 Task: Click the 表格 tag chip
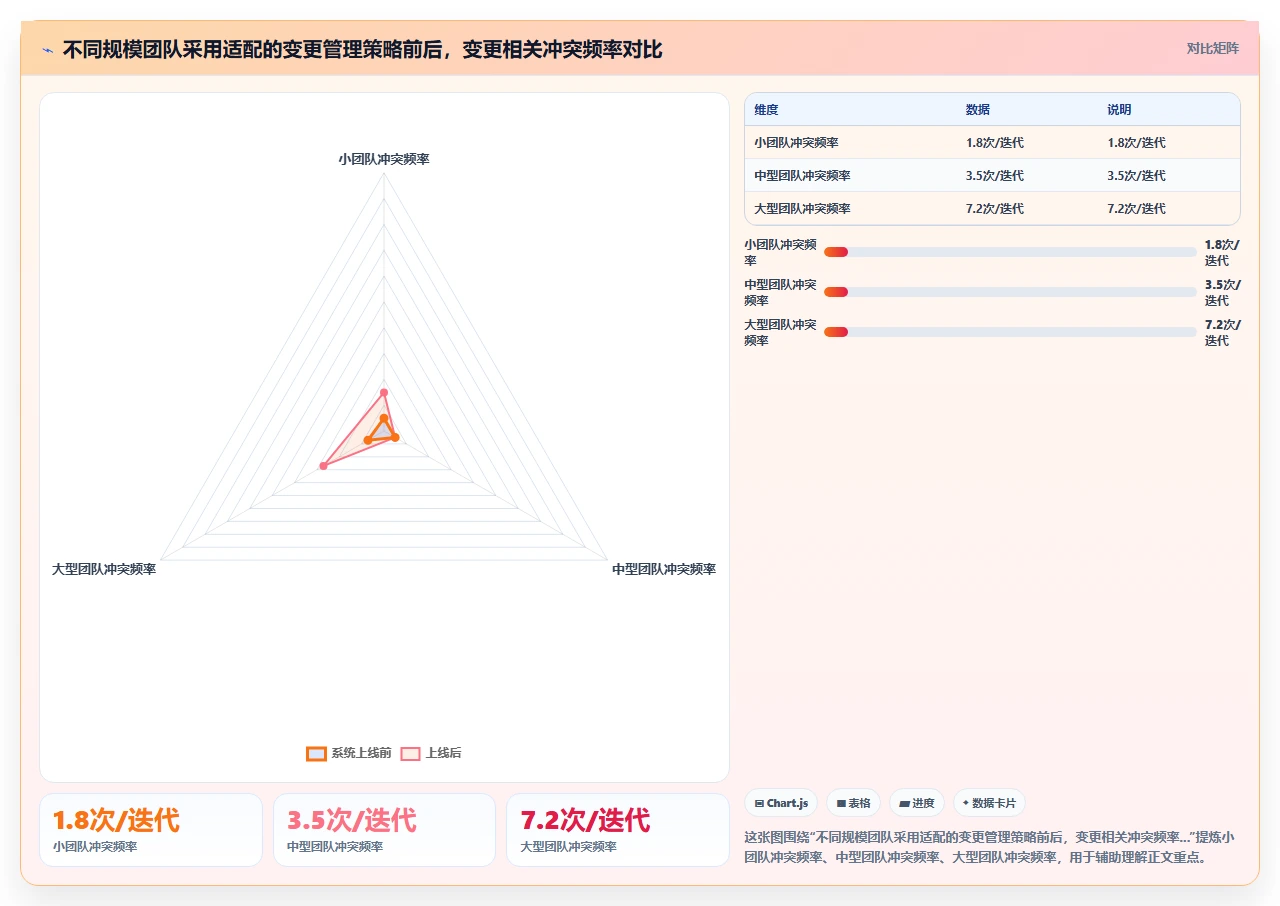pyautogui.click(x=853, y=803)
